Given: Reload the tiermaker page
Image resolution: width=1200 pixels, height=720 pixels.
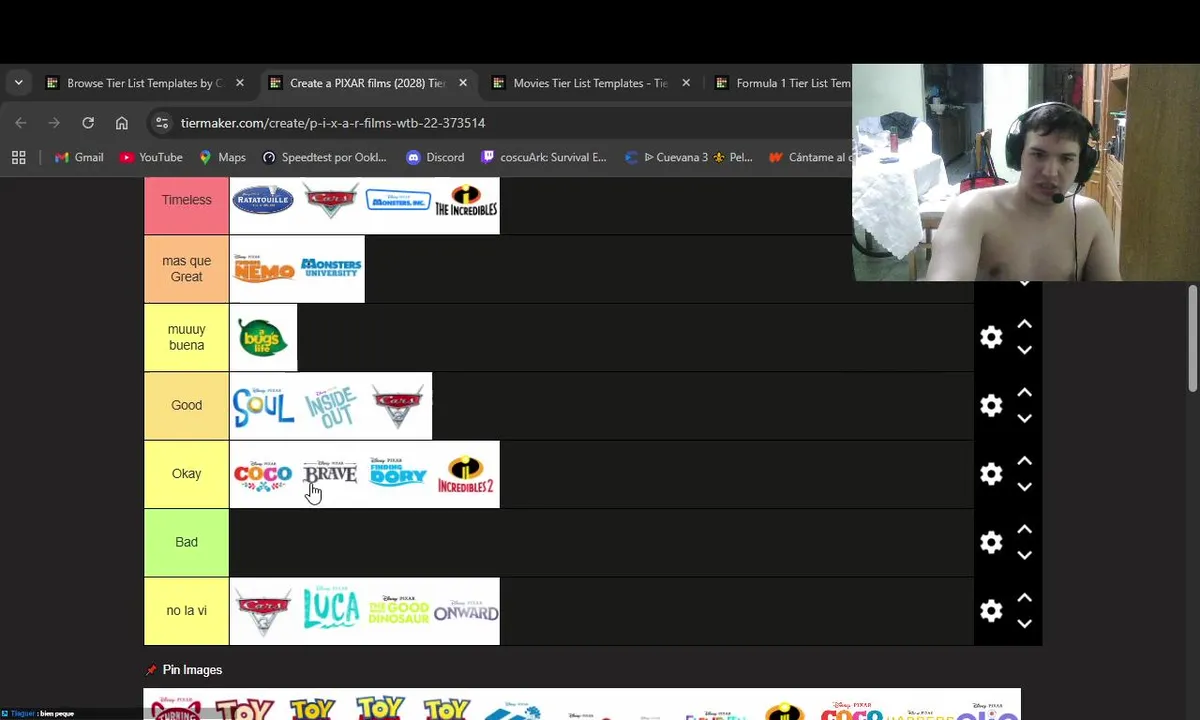Looking at the screenshot, I should click(x=88, y=123).
